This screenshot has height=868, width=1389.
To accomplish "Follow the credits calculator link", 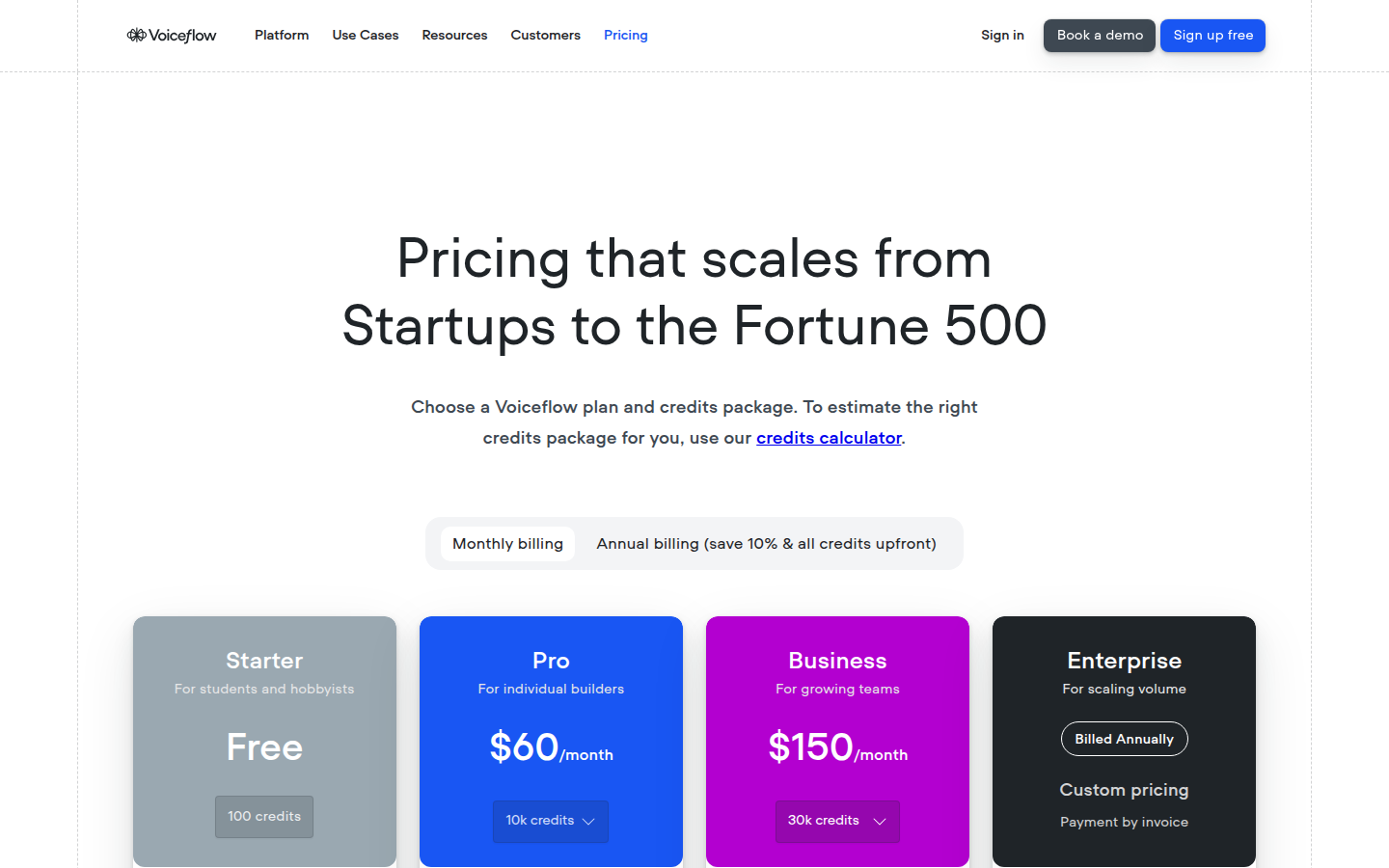I will pyautogui.click(x=829, y=438).
